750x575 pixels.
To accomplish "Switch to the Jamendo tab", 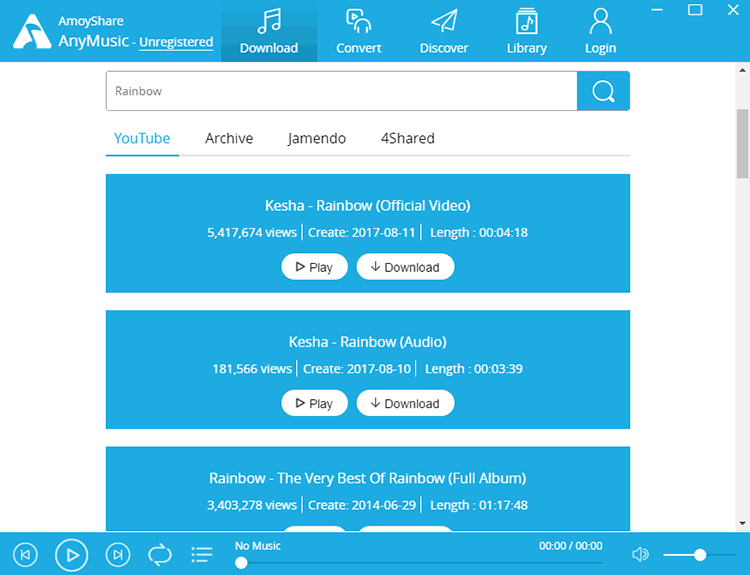I will [317, 138].
